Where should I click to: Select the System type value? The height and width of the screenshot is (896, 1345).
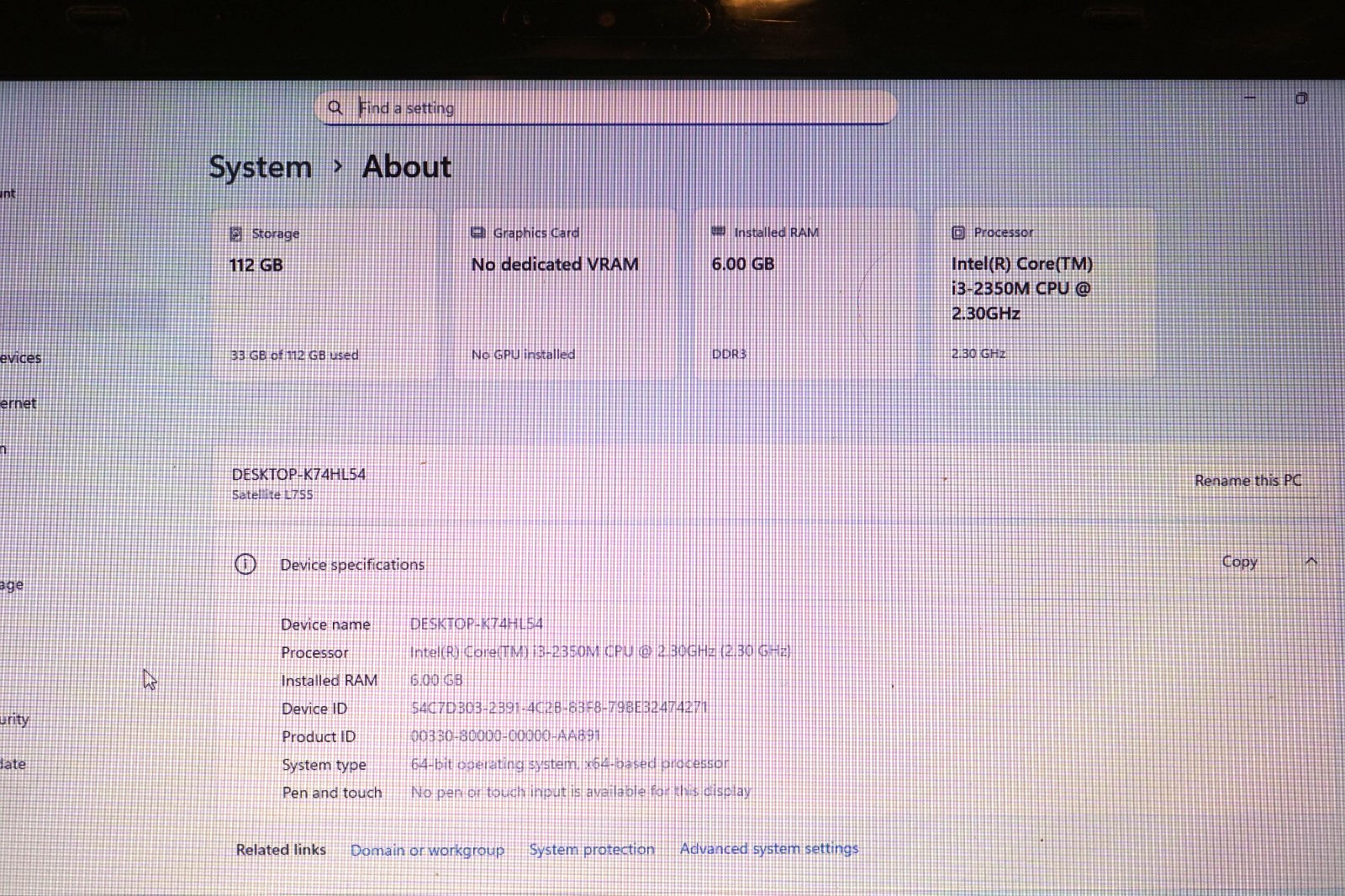(x=569, y=763)
